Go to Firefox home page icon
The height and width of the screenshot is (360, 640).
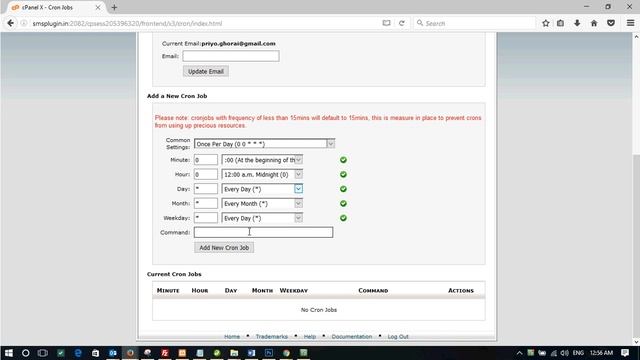(594, 23)
